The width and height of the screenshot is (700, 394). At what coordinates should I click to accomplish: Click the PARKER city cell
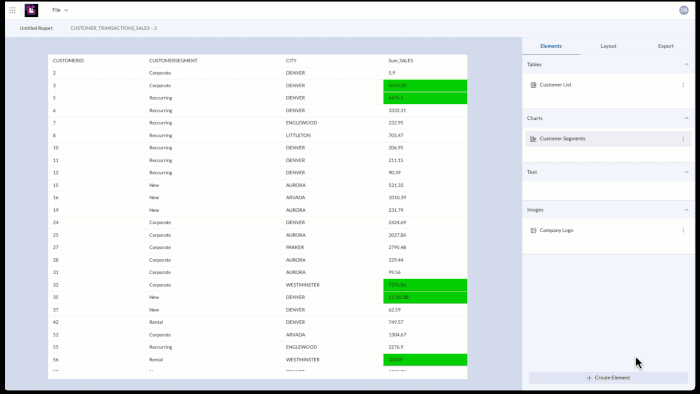coord(295,247)
